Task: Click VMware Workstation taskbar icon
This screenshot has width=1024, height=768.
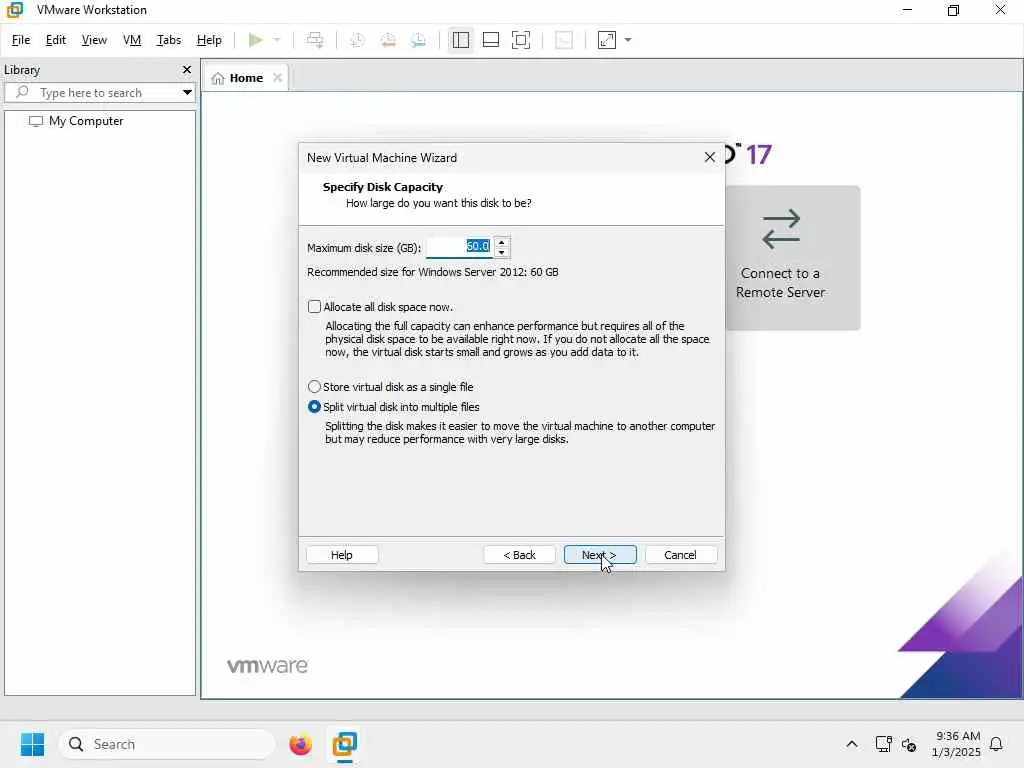Action: coord(345,744)
